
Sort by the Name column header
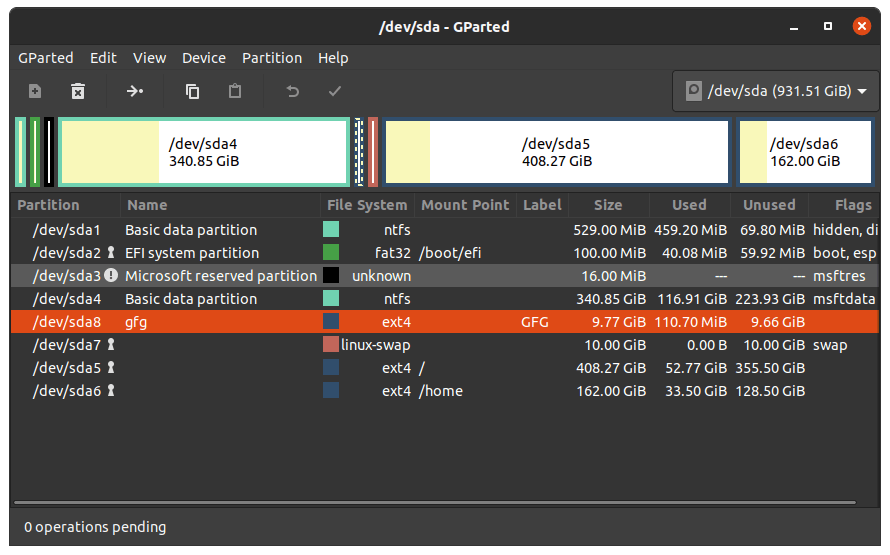click(x=220, y=205)
